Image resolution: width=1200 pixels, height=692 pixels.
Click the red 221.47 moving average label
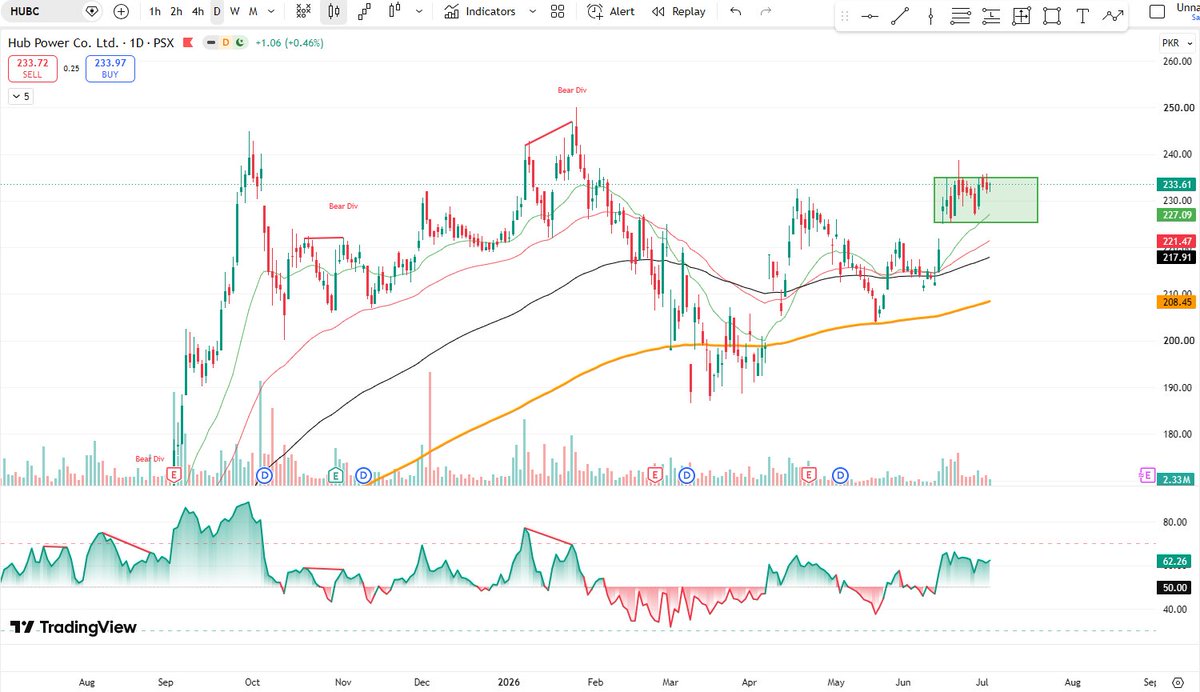tap(1176, 242)
